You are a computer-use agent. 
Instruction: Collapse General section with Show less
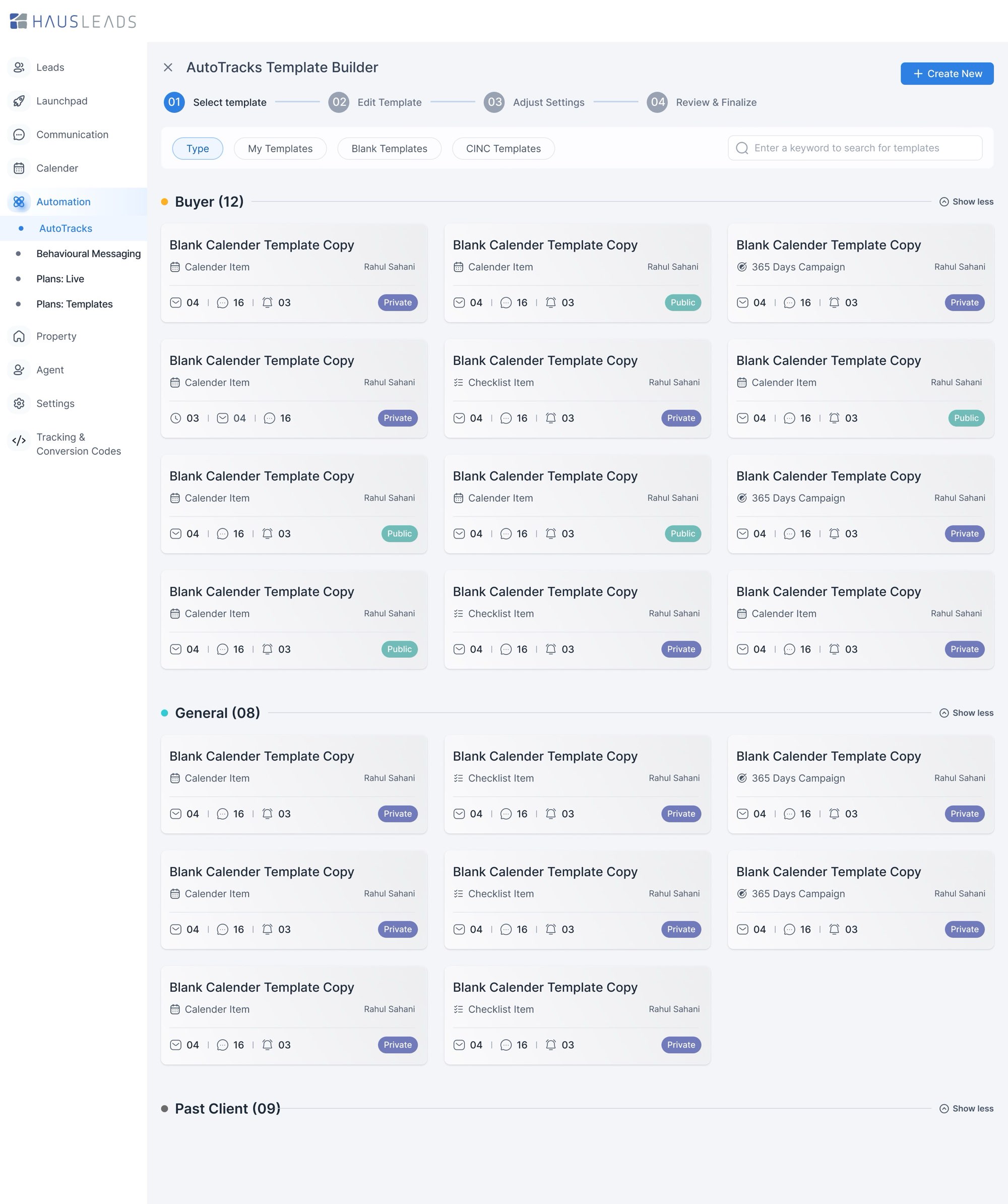click(966, 713)
